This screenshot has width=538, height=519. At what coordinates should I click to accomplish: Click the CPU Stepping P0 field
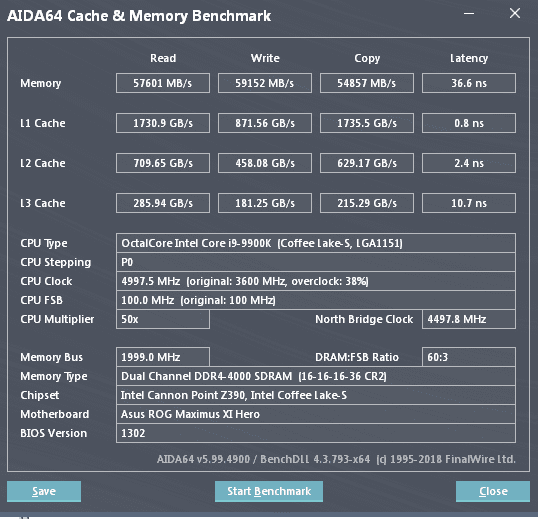(x=316, y=262)
